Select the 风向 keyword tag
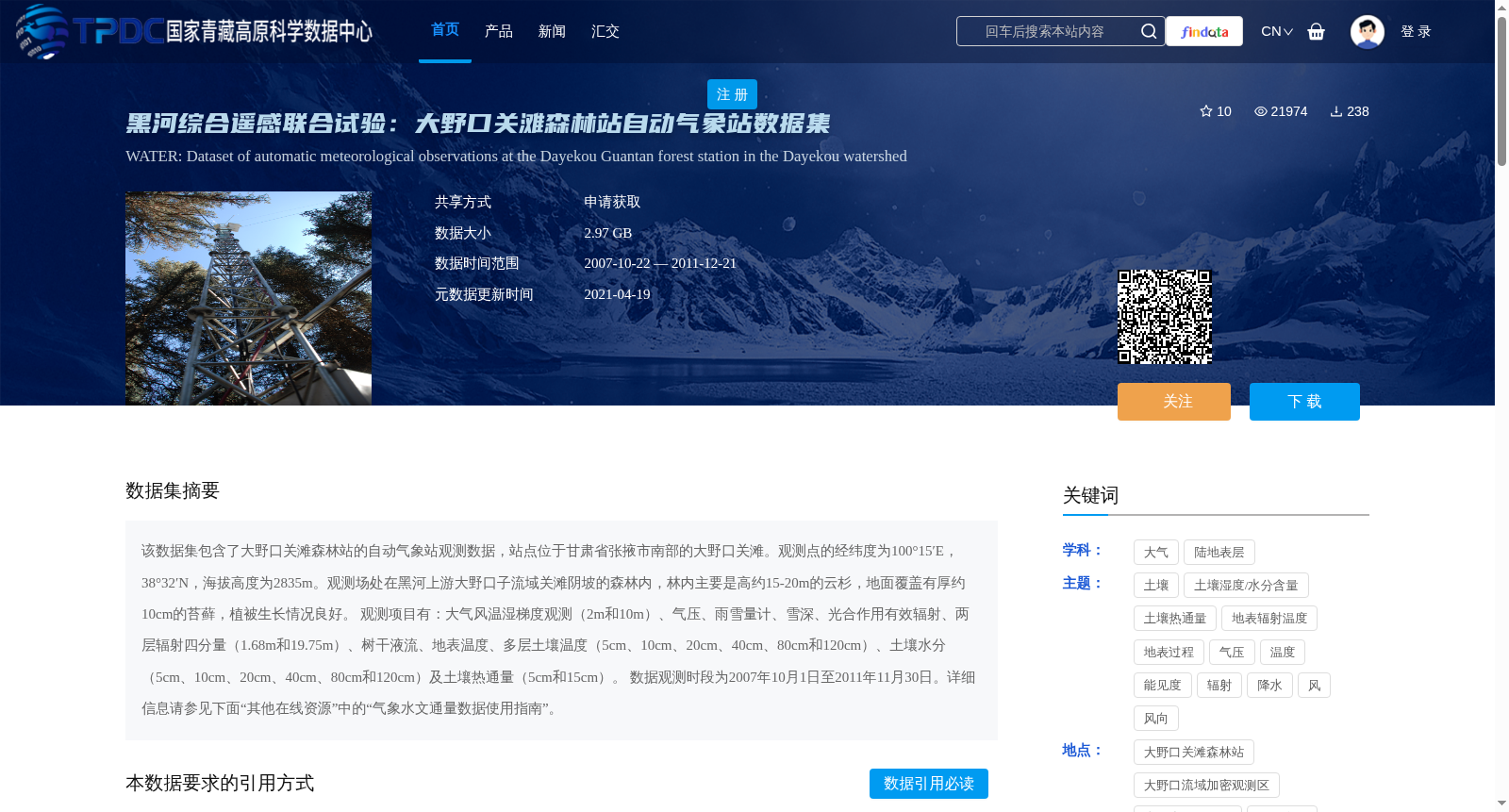Image resolution: width=1509 pixels, height=812 pixels. pyautogui.click(x=1156, y=719)
